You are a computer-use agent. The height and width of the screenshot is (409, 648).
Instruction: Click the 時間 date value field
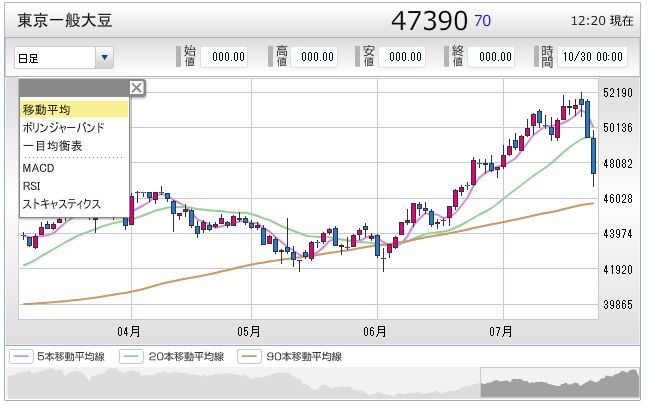point(598,57)
